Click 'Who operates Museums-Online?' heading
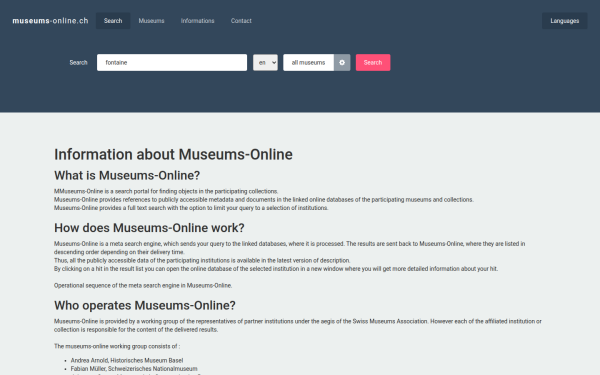Image resolution: width=600 pixels, height=375 pixels. click(x=145, y=305)
